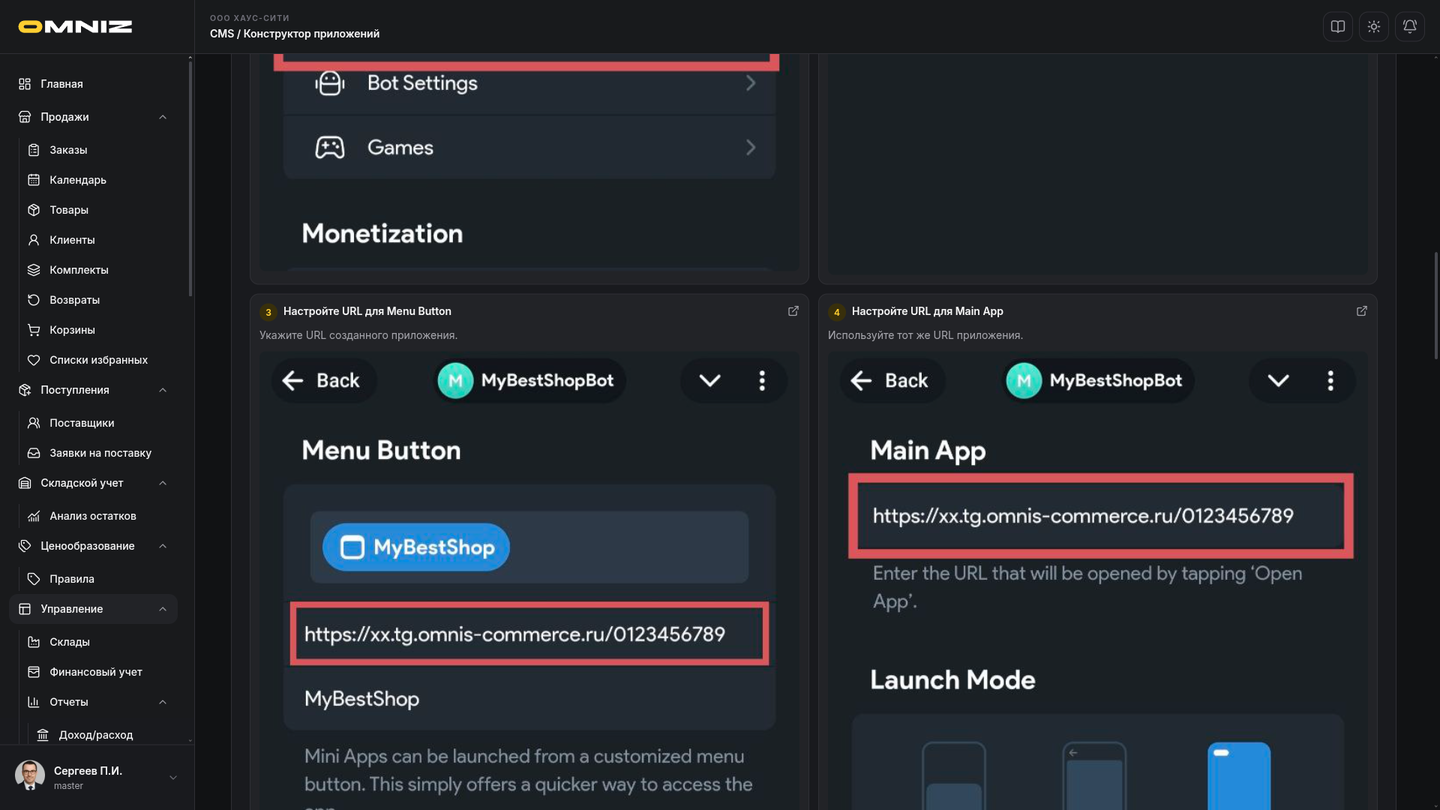Click the Главная grid icon
This screenshot has height=810, width=1440.
25,84
